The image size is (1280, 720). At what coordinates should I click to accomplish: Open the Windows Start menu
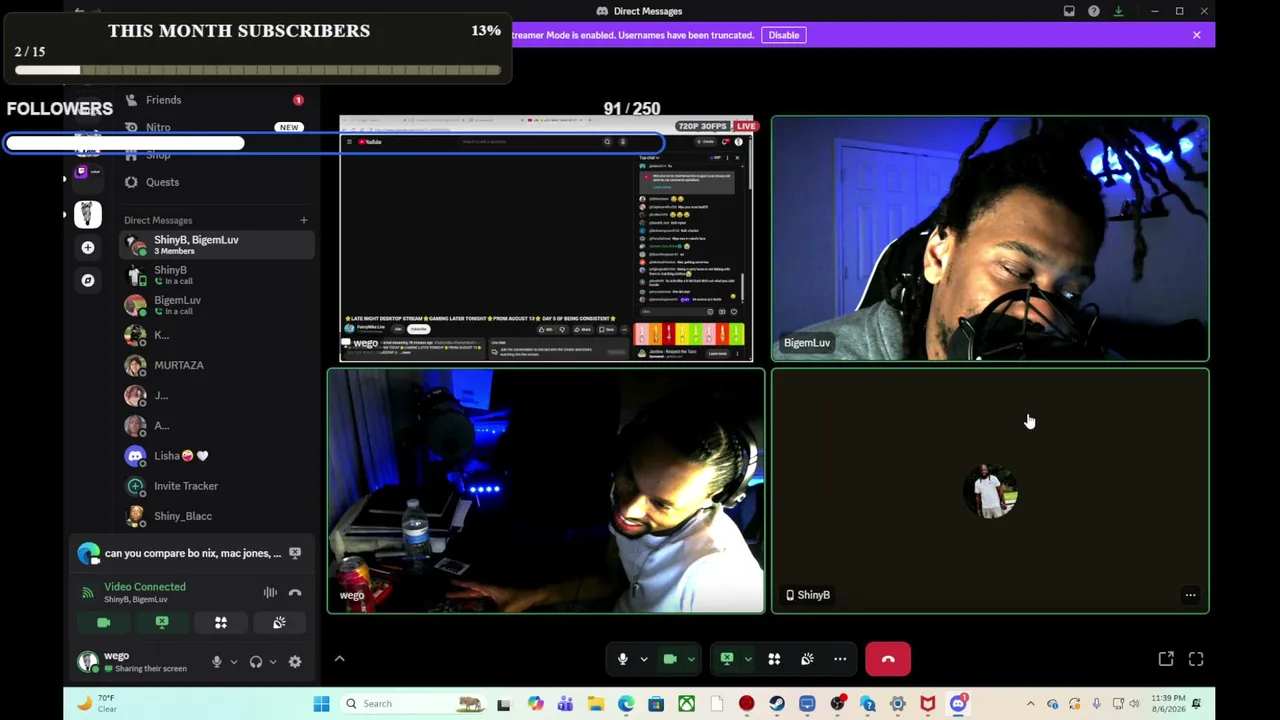pos(321,704)
